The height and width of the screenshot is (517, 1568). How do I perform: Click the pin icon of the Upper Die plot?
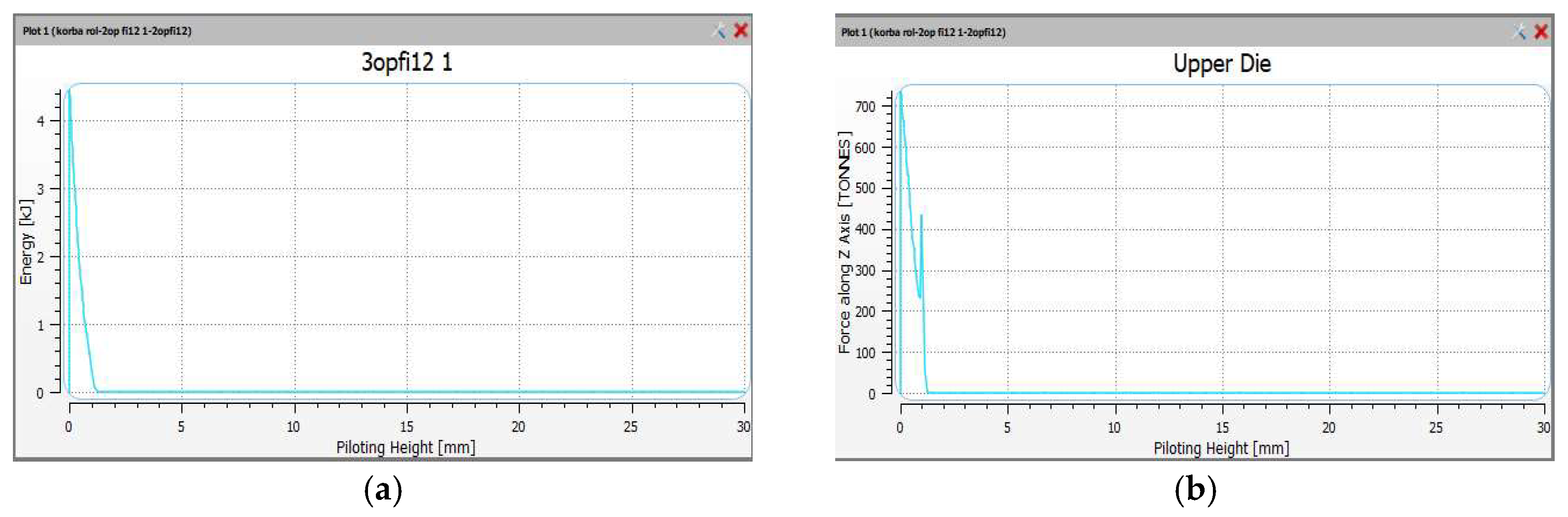click(x=1520, y=32)
